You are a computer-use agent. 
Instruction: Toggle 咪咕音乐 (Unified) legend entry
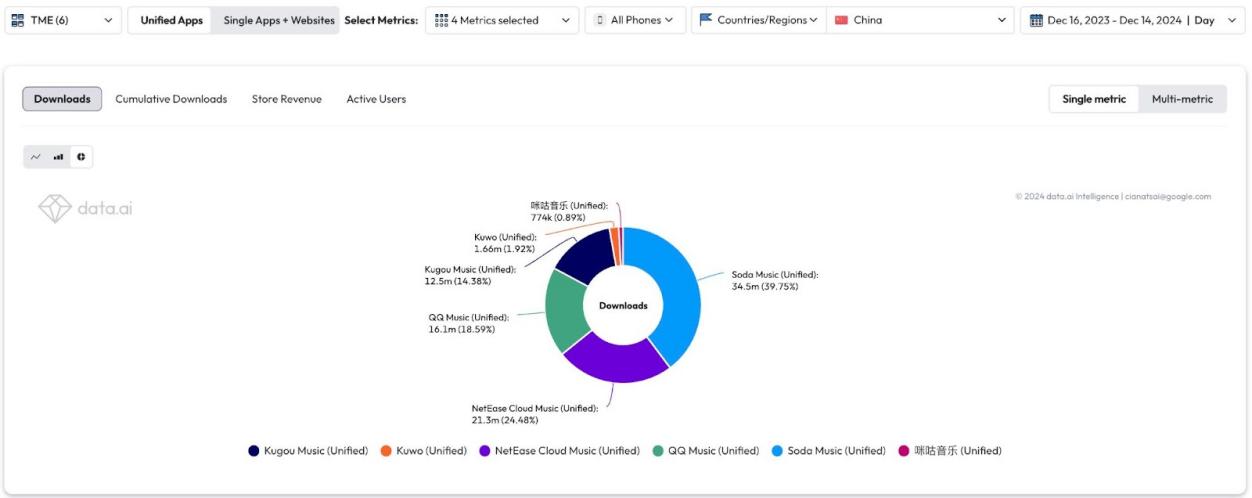950,451
